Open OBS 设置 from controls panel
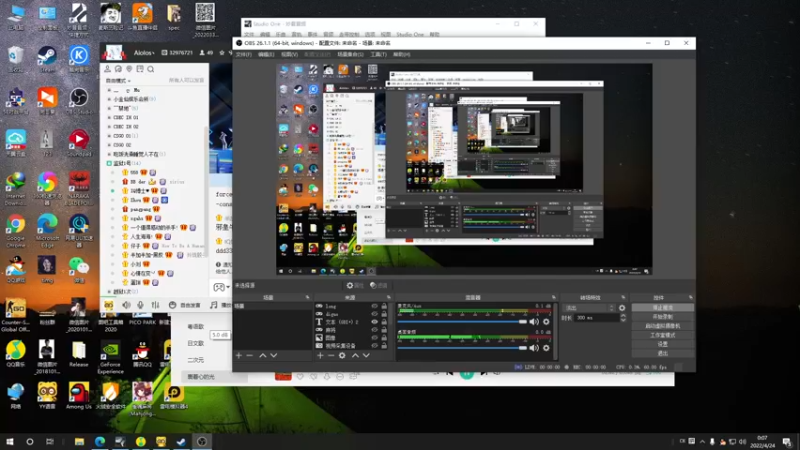The width and height of the screenshot is (800, 450). click(x=662, y=344)
